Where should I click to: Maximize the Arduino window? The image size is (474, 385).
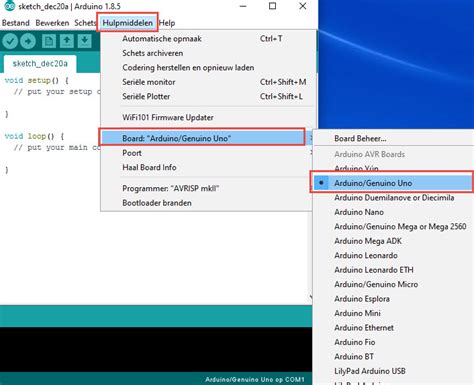(x=272, y=6)
